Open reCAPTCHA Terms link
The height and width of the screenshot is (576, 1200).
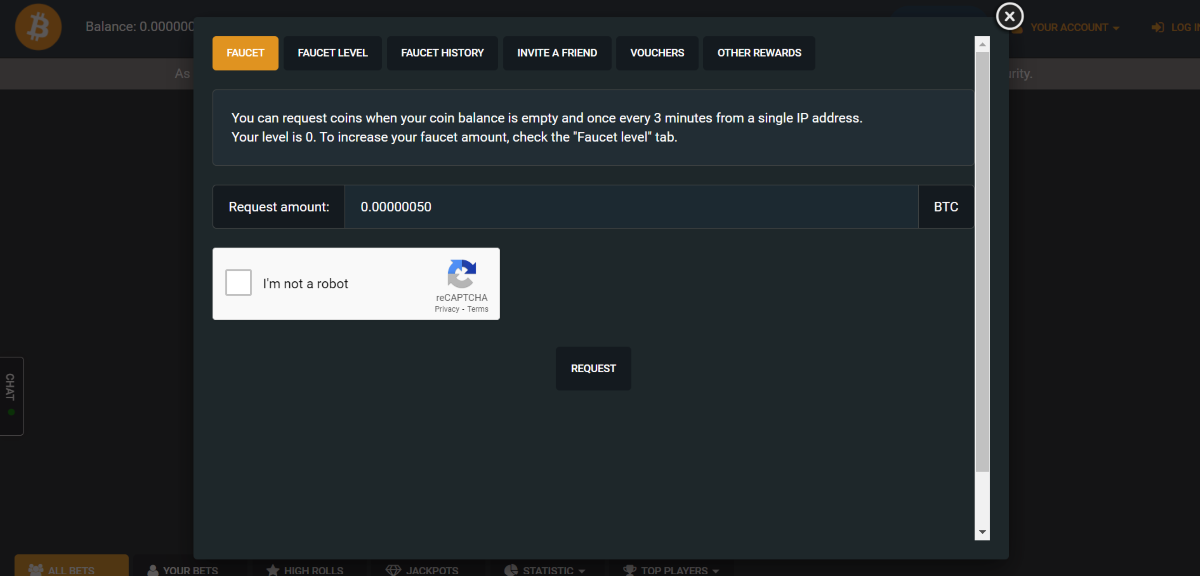pos(478,309)
